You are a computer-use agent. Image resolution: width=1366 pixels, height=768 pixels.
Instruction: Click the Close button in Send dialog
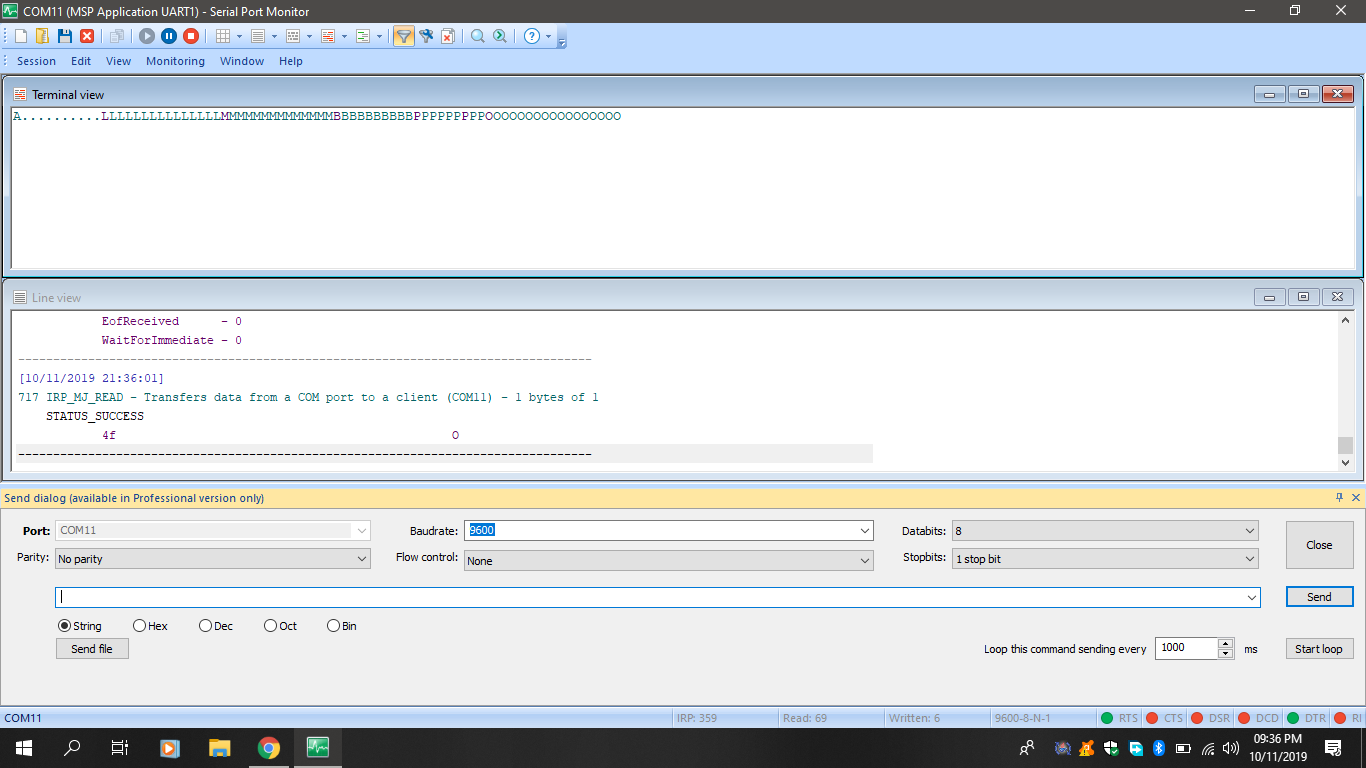pos(1319,545)
